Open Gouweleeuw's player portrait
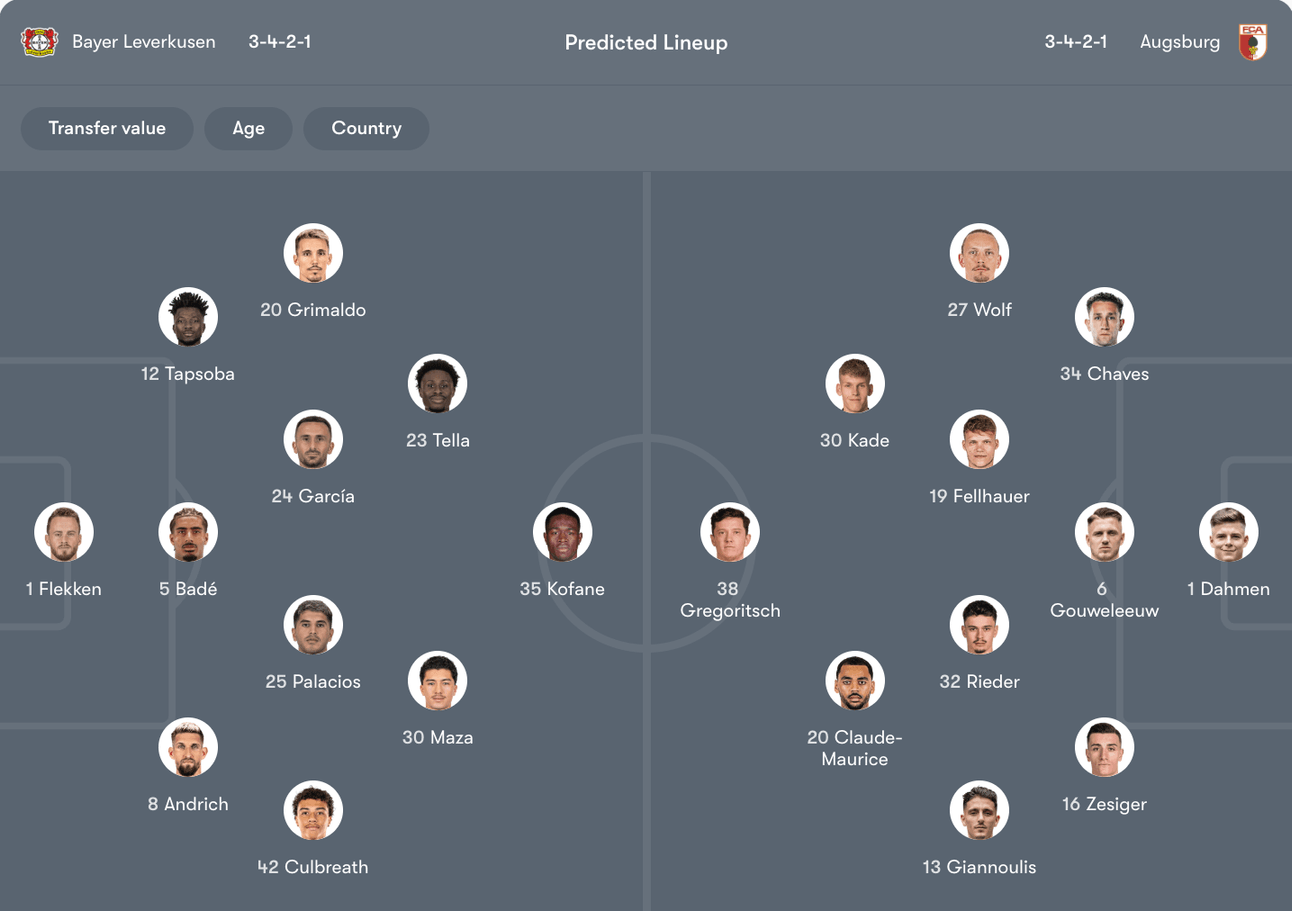1292x911 pixels. click(1104, 532)
